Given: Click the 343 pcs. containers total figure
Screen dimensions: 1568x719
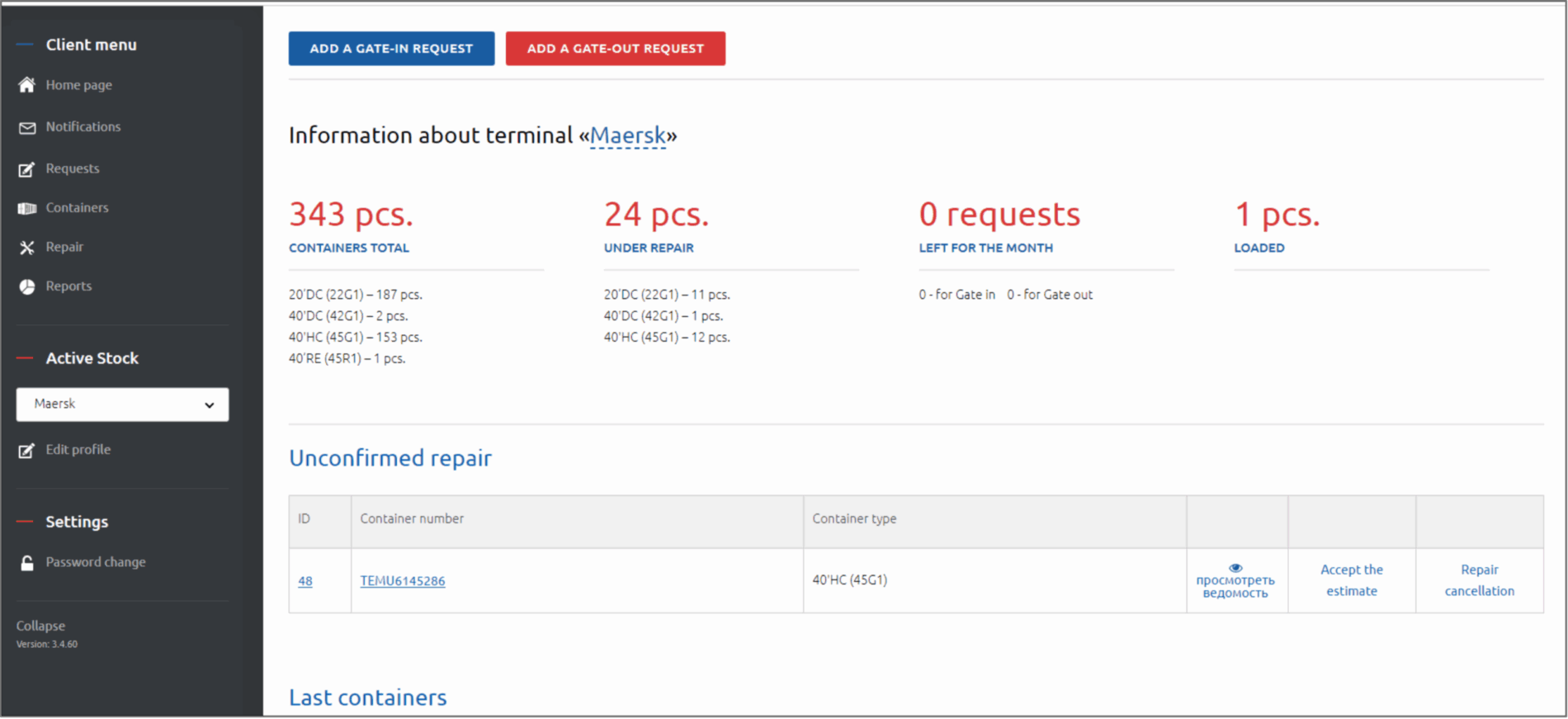Looking at the screenshot, I should [x=351, y=215].
